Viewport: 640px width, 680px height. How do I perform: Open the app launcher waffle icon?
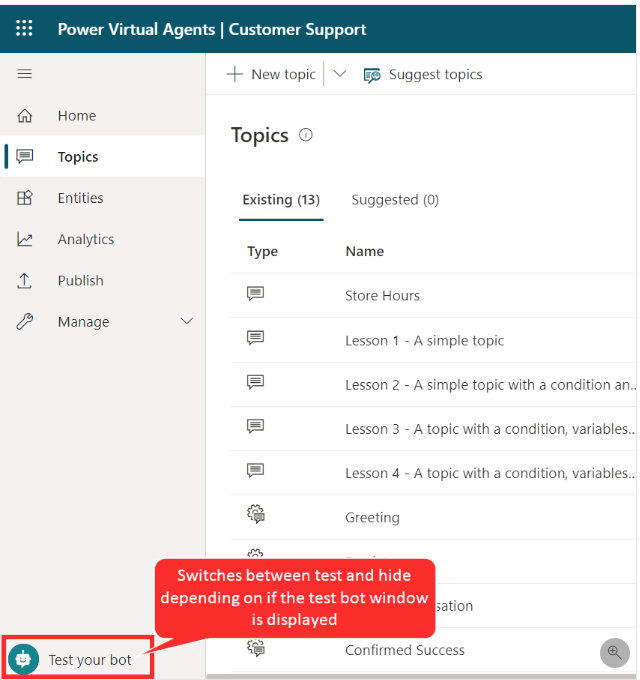pyautogui.click(x=24, y=28)
